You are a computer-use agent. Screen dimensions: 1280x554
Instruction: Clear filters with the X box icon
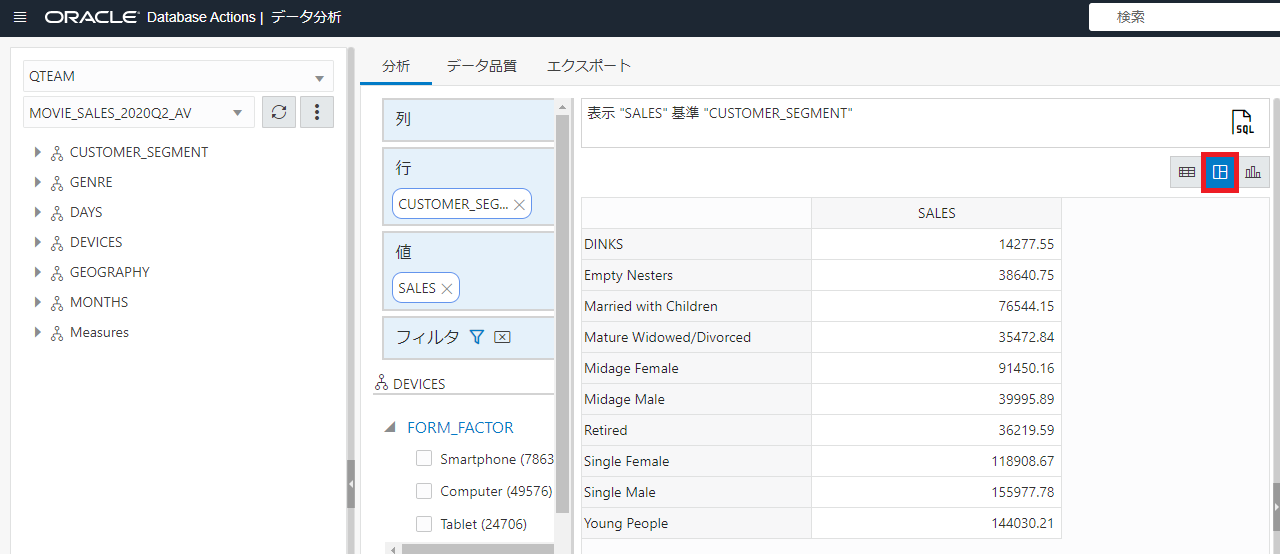click(x=503, y=337)
